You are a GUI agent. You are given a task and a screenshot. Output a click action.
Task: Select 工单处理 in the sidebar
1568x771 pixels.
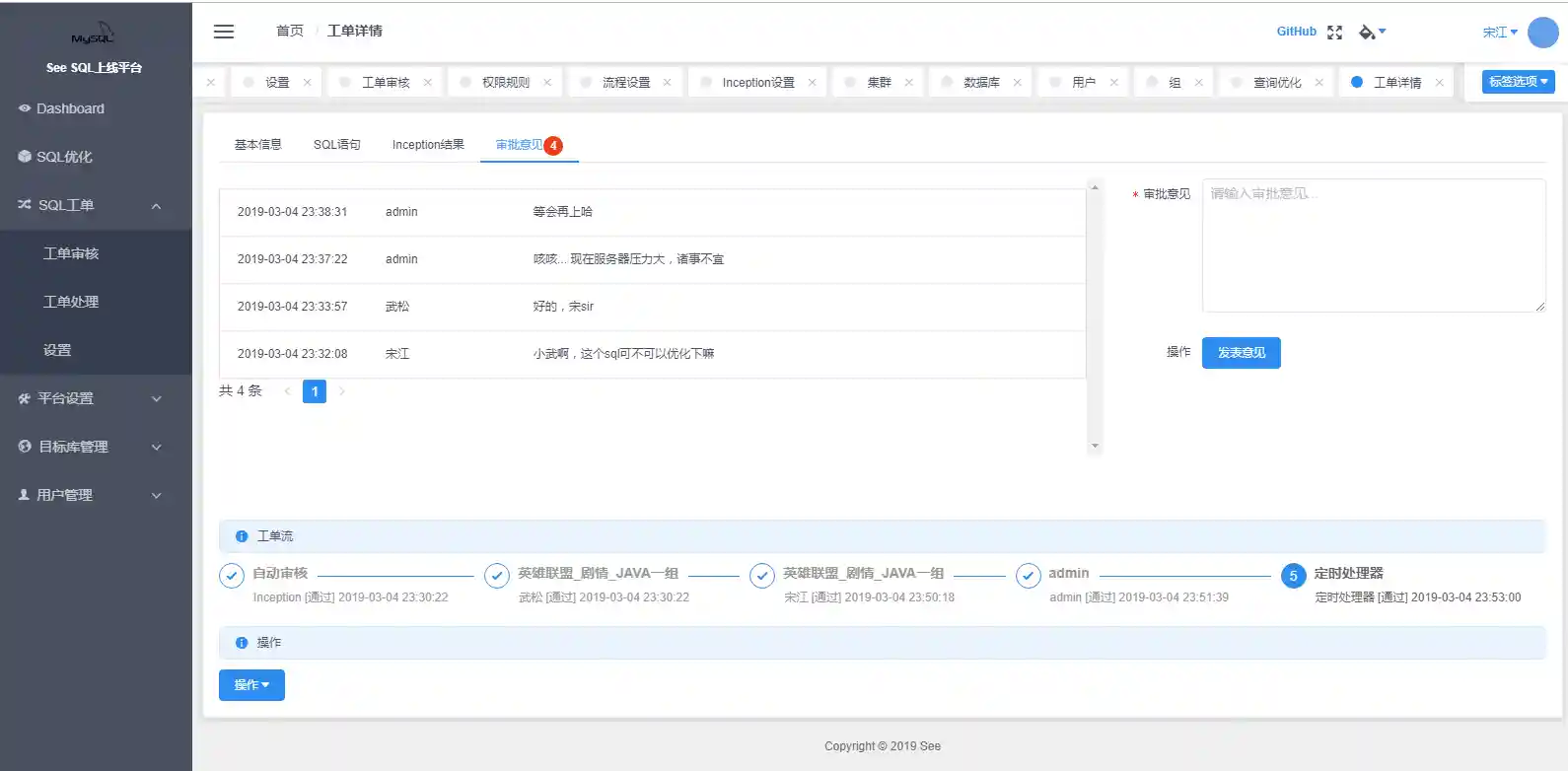point(71,302)
